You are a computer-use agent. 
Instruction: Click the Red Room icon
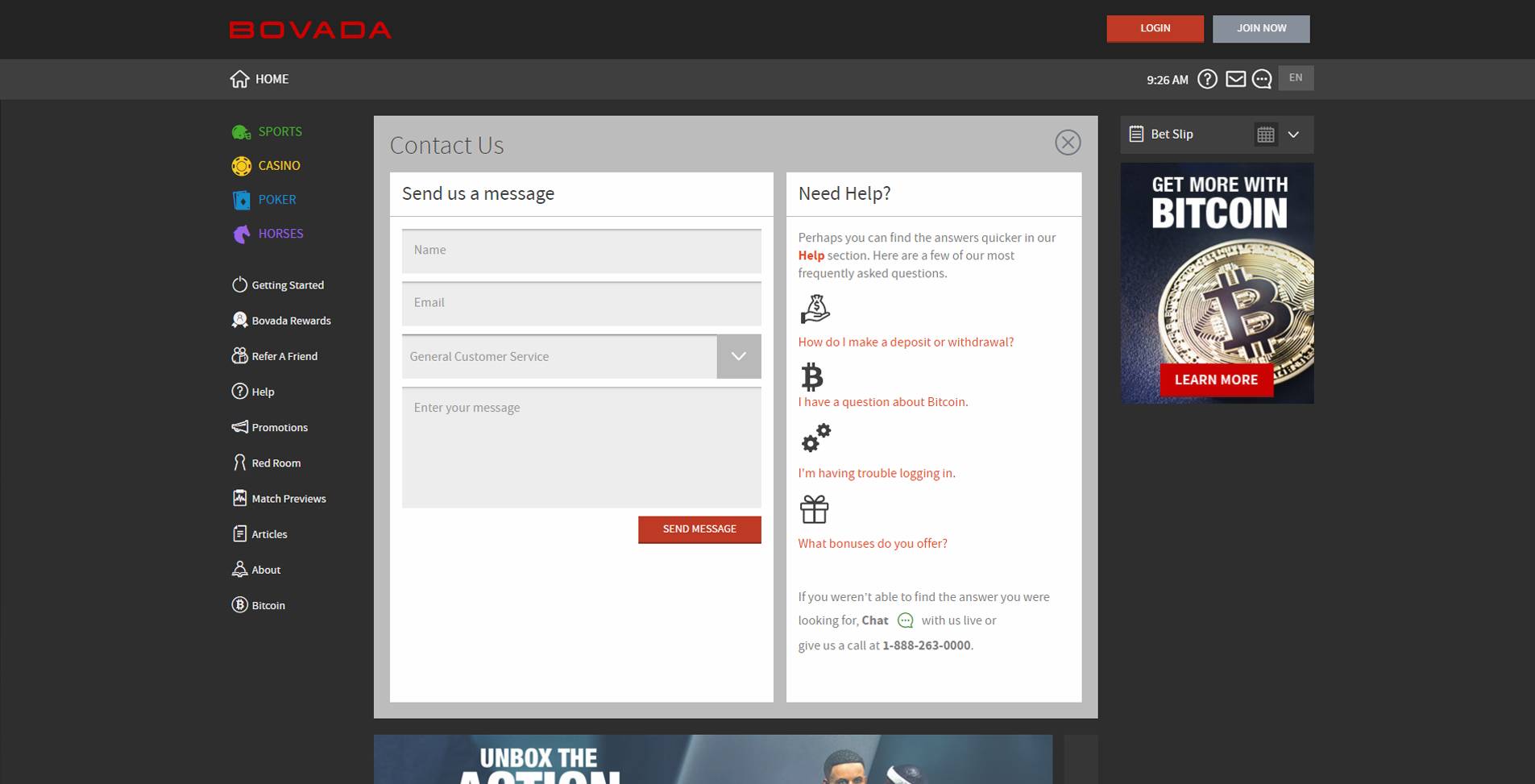tap(239, 462)
